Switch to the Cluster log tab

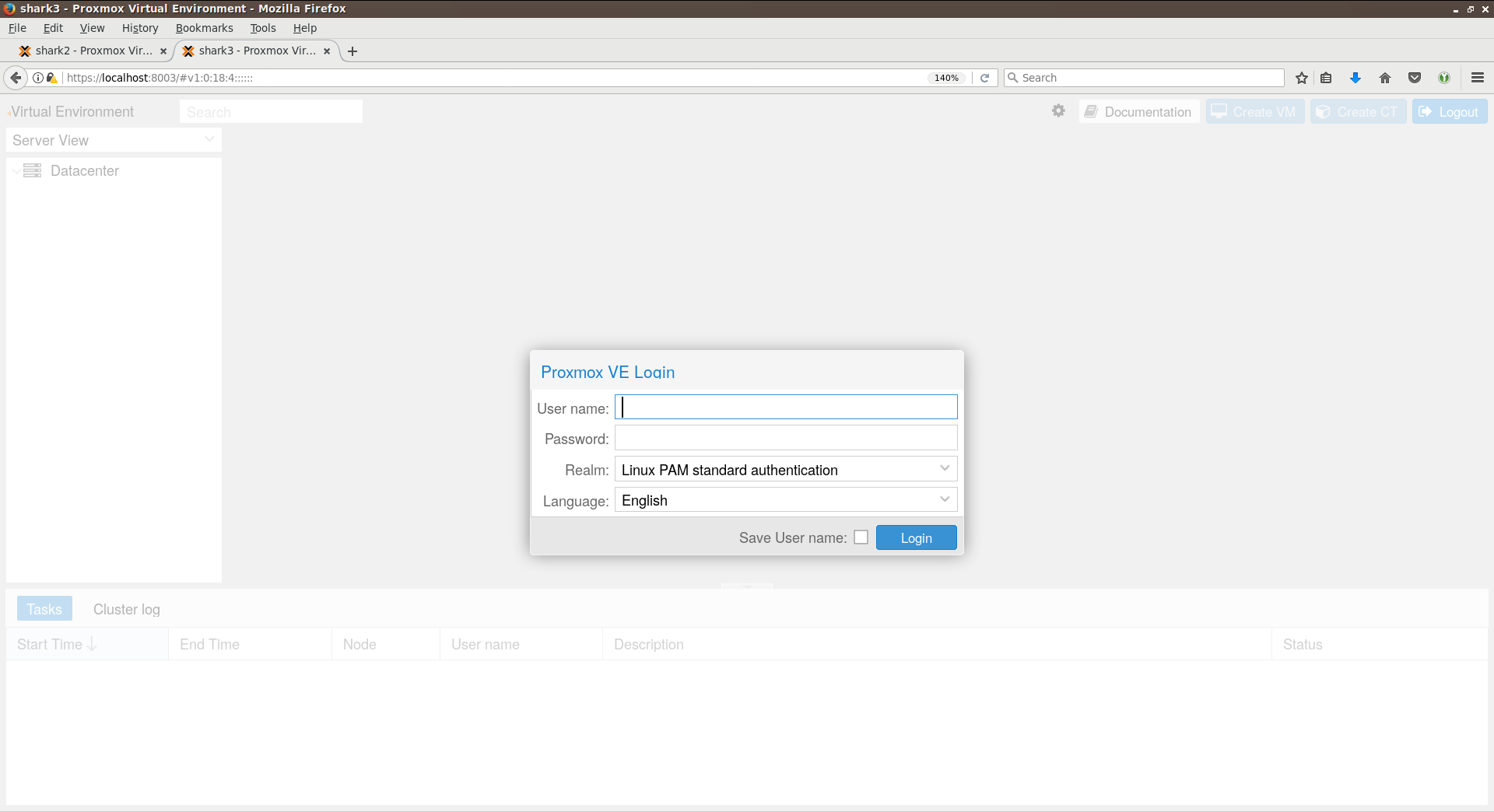[x=127, y=609]
